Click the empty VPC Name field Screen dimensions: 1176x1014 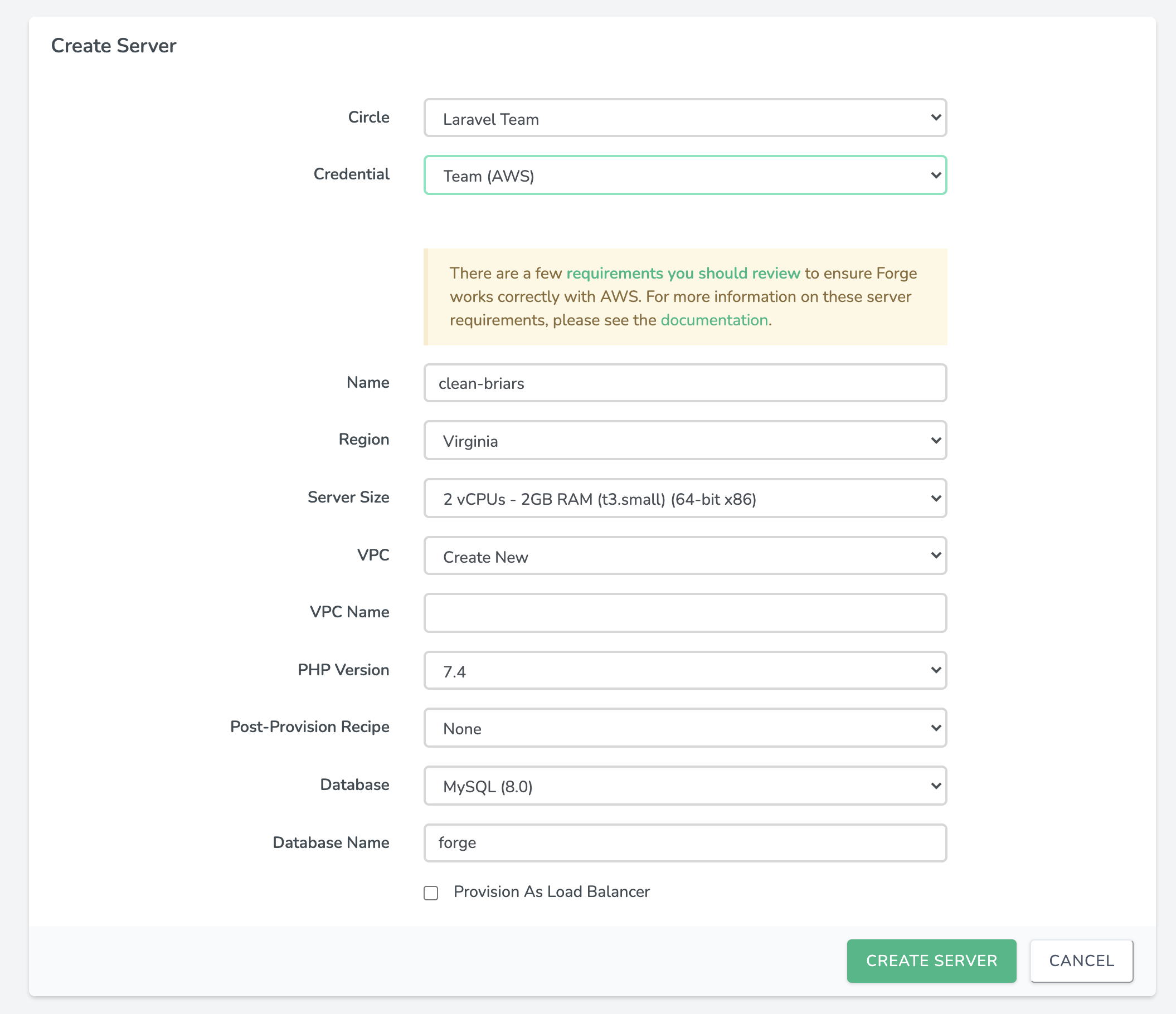pyautogui.click(x=684, y=613)
